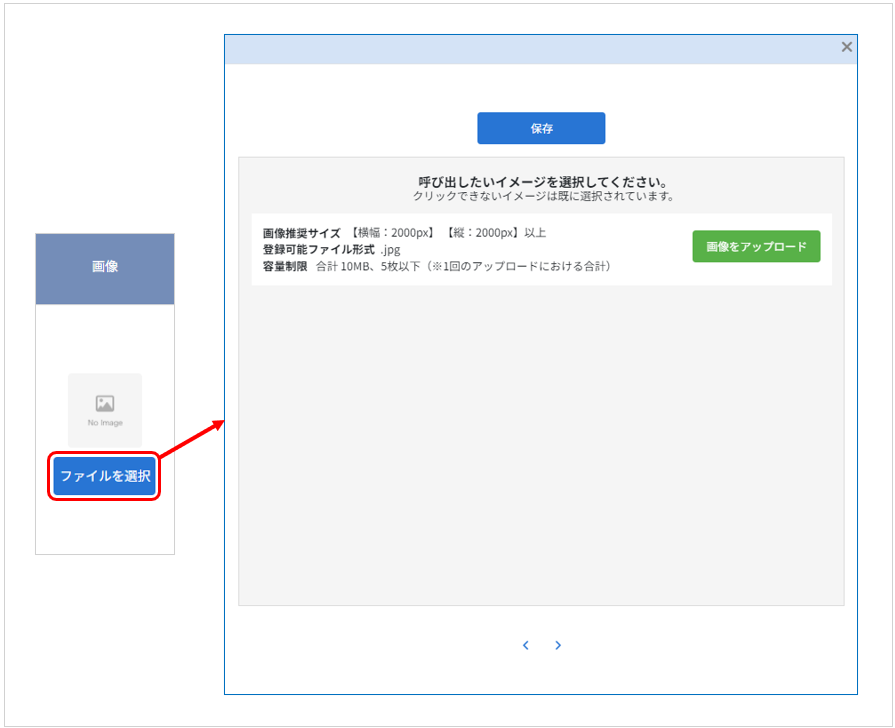The image size is (895, 728).
Task: Click the 画像 column header
Action: 105,268
